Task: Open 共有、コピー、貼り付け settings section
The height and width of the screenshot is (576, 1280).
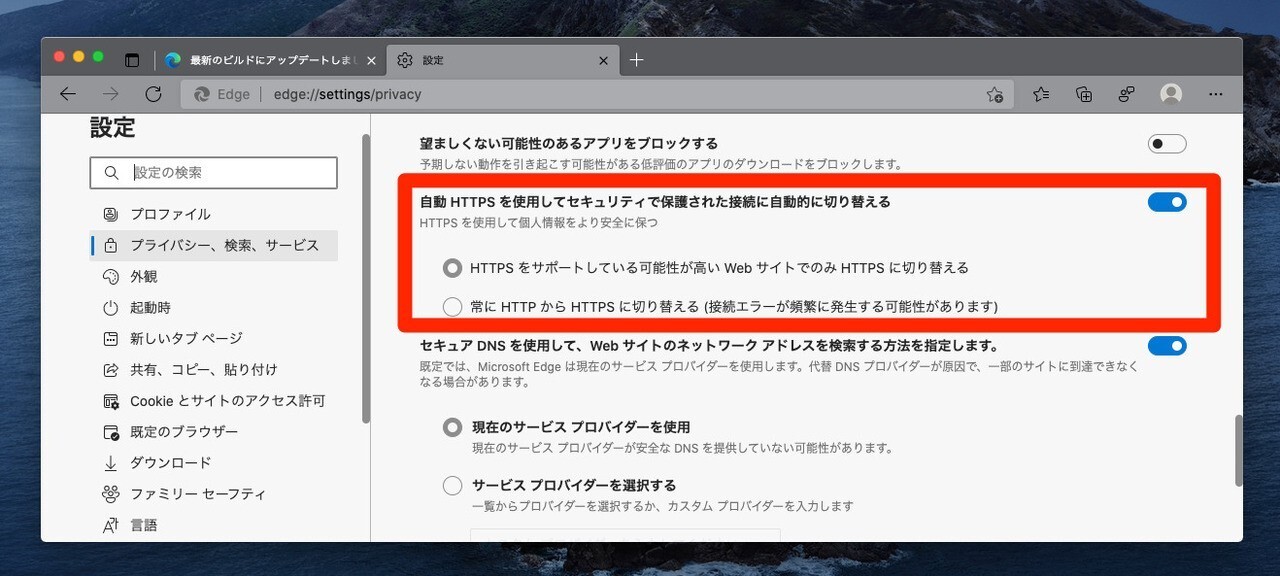Action: click(x=214, y=369)
